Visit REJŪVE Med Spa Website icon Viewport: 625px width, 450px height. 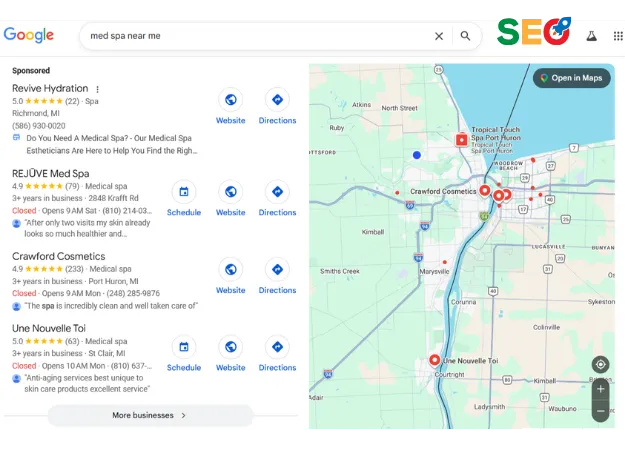click(x=230, y=192)
